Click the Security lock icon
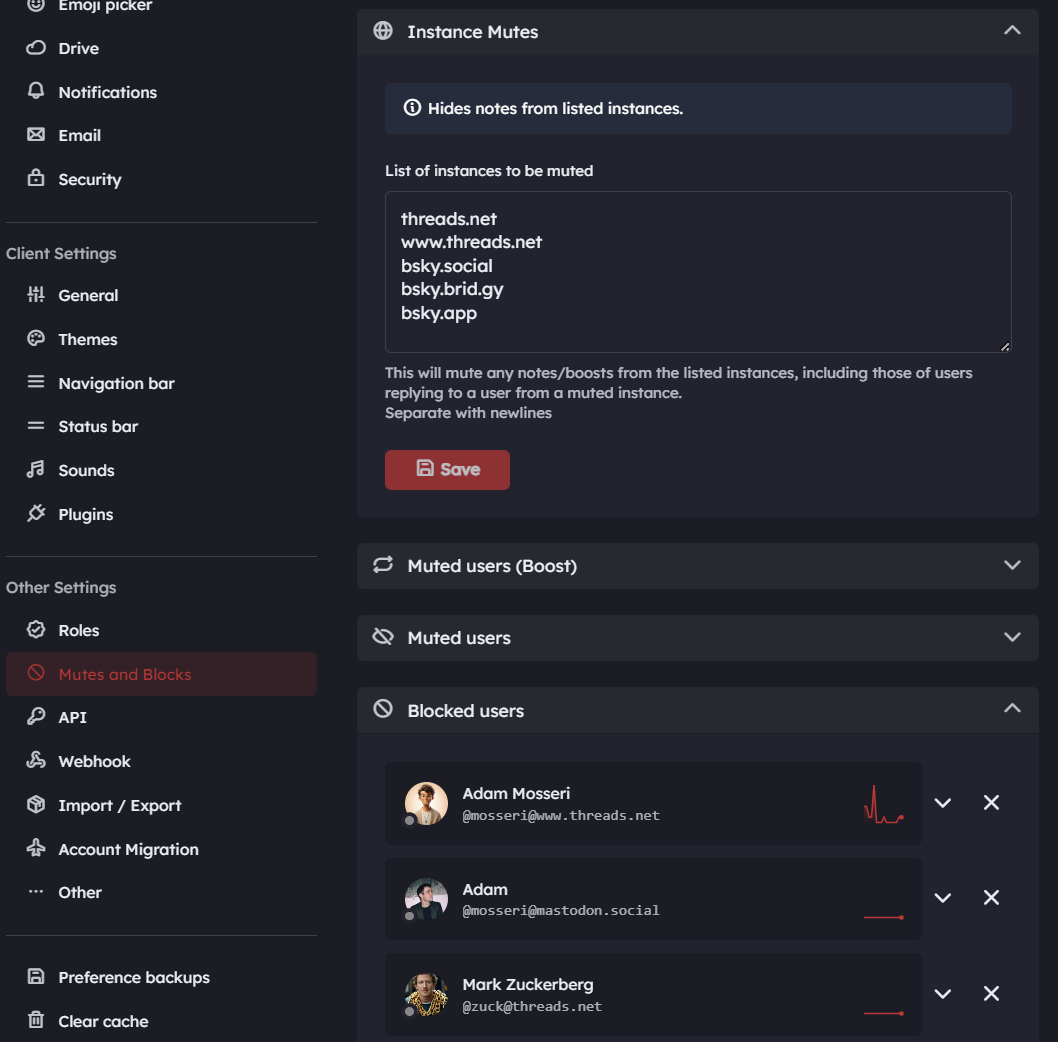Viewport: 1058px width, 1042px height. (x=36, y=179)
